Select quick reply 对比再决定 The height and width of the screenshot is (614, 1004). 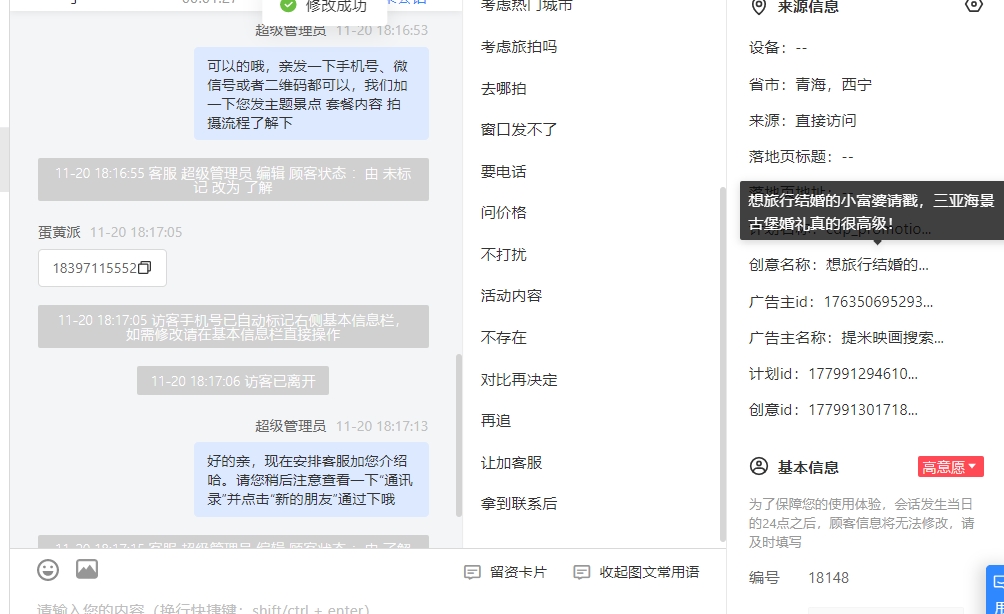pos(519,380)
